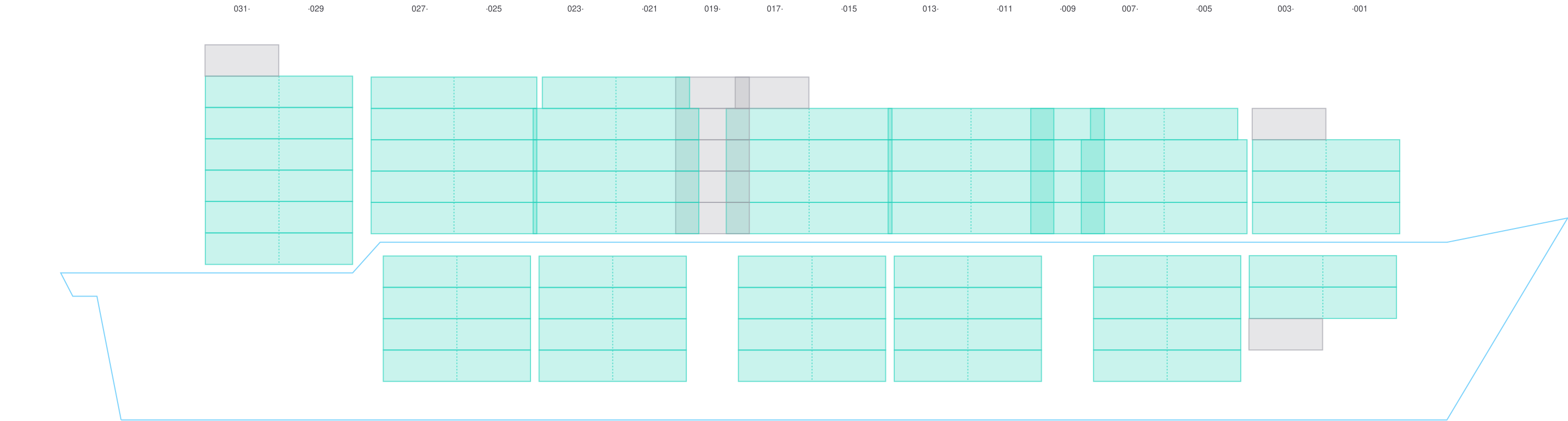Click below-deck hold under bays 027/025

456,318
